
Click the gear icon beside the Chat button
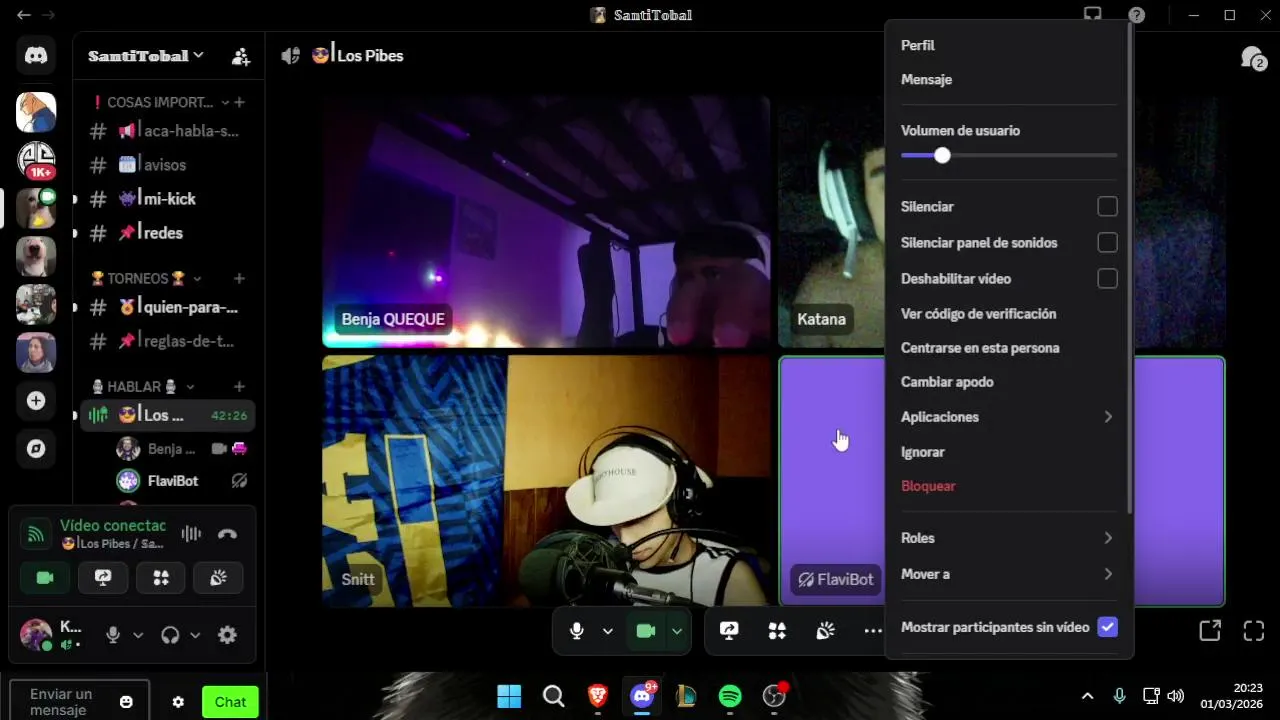tap(178, 702)
